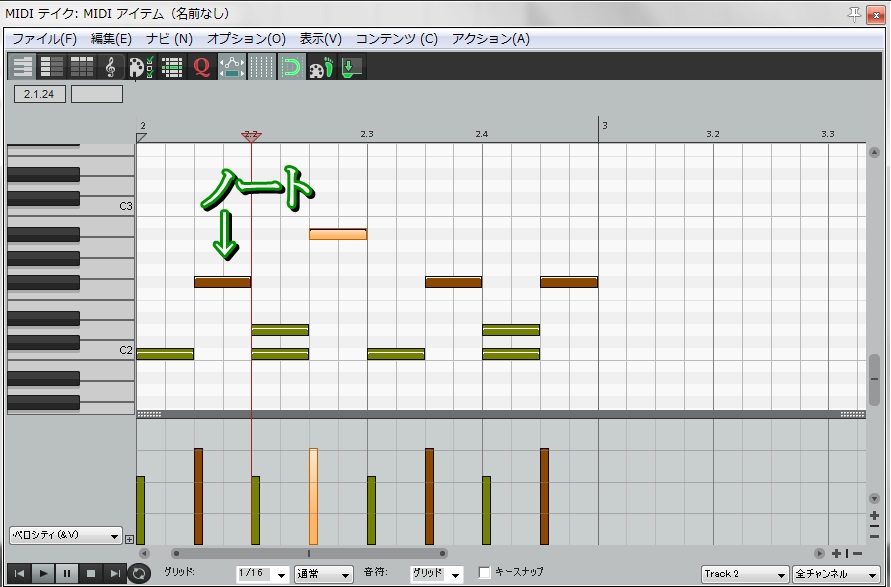Toggle the snap magnet icon
891x587 pixels.
292,66
